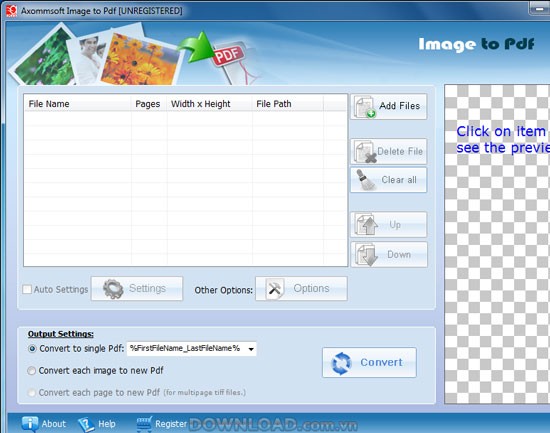The image size is (550, 433).
Task: Open the Settings gear button
Action: coord(137,288)
